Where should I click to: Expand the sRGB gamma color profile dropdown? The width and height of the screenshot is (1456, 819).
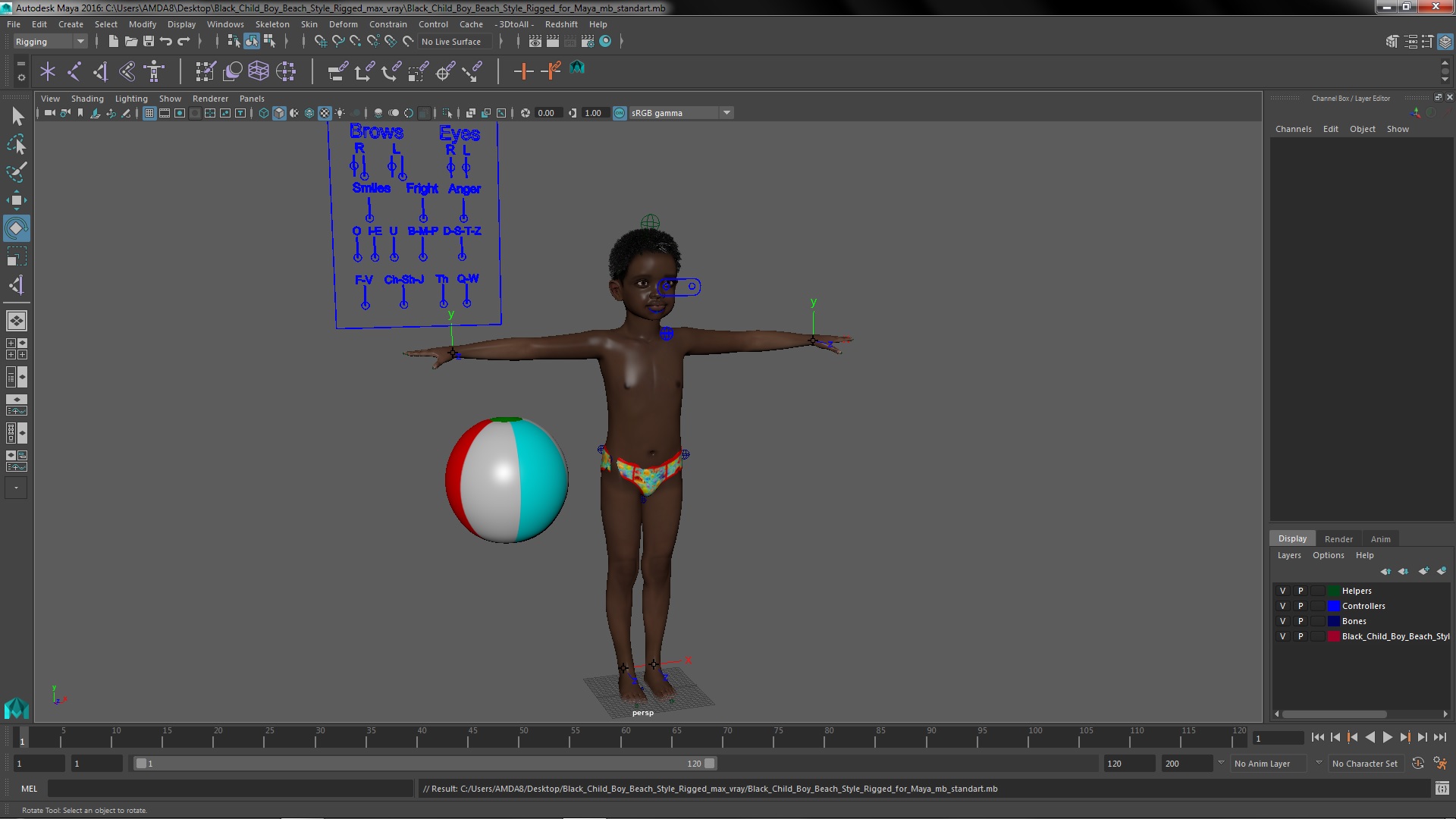(x=727, y=113)
